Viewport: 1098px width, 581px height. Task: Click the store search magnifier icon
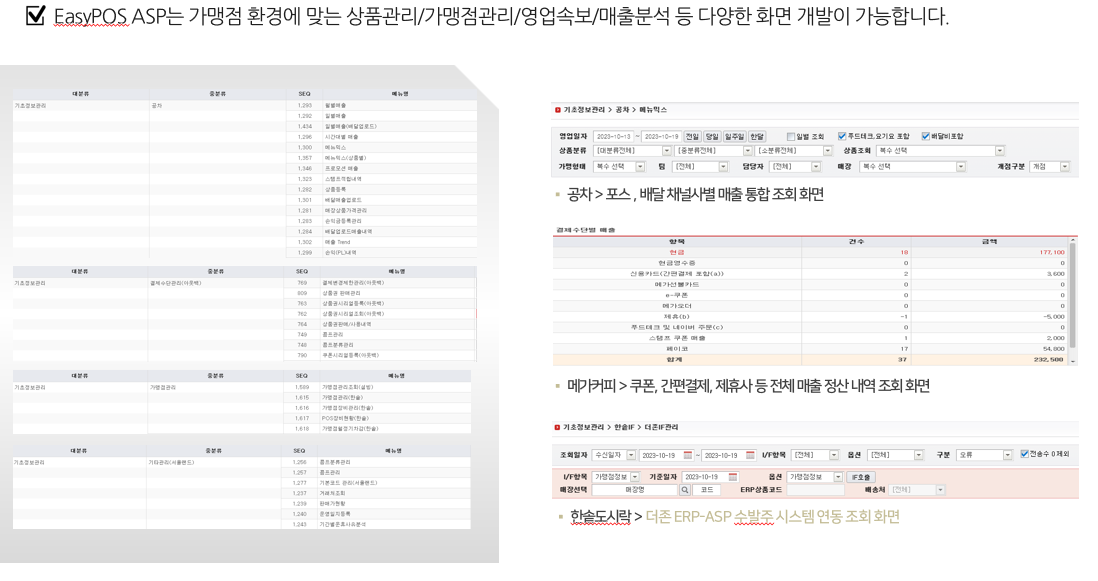[685, 491]
